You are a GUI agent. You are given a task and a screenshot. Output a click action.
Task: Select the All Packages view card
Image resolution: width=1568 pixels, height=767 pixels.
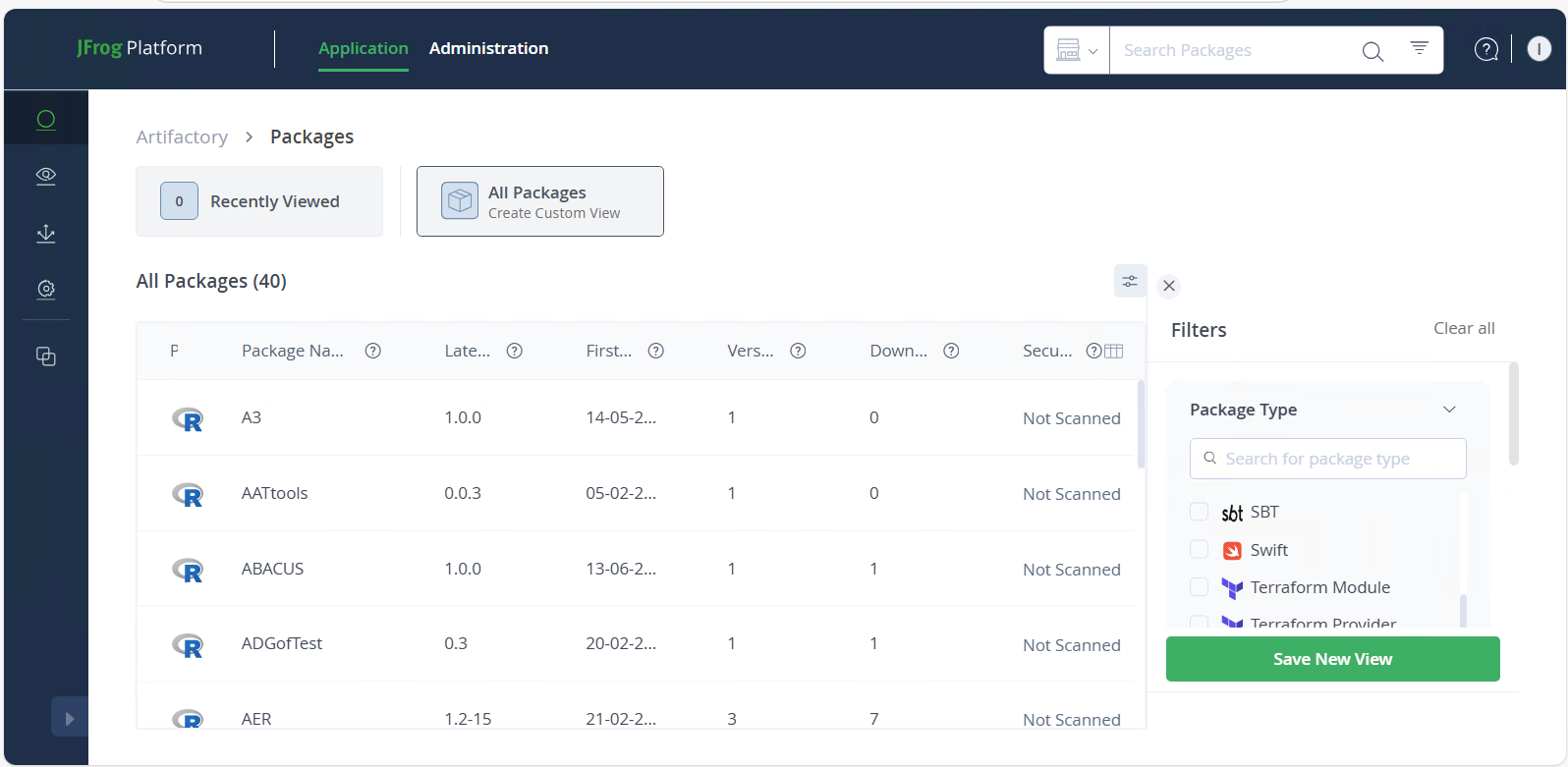click(x=540, y=201)
